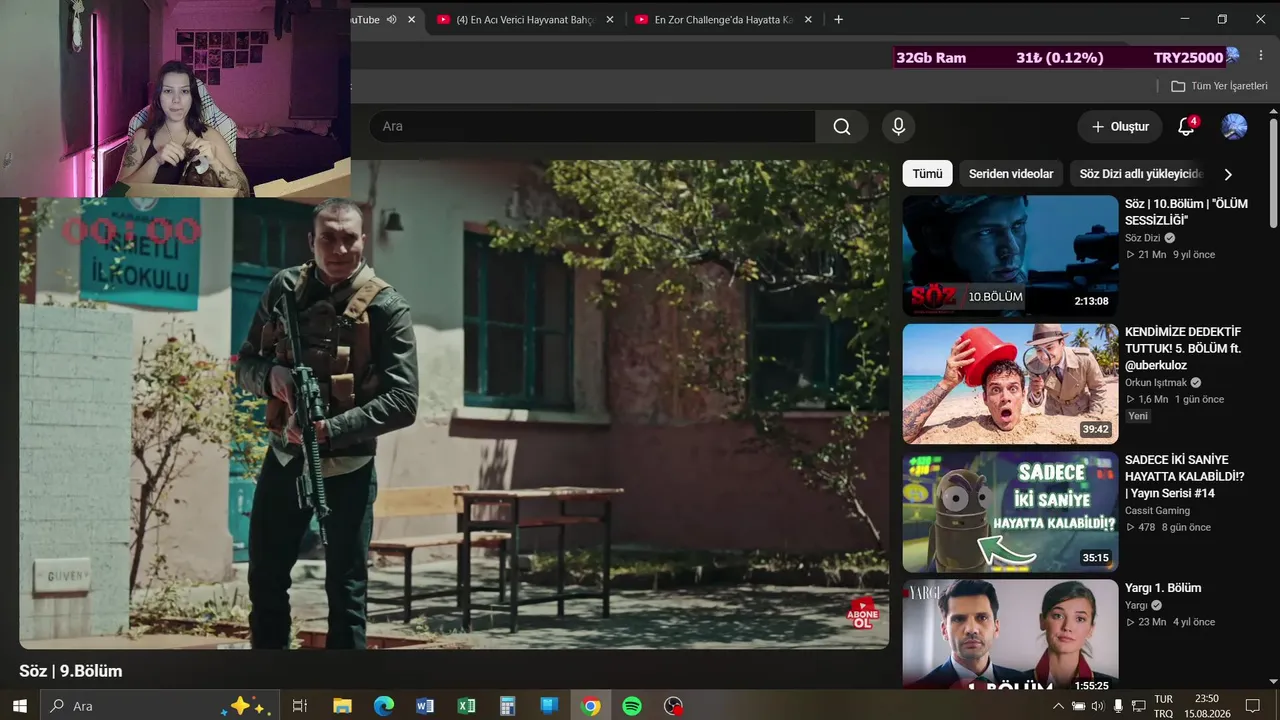The height and width of the screenshot is (720, 1280).
Task: Visit the 'Söz Dizi' channel link
Action: click(1143, 238)
